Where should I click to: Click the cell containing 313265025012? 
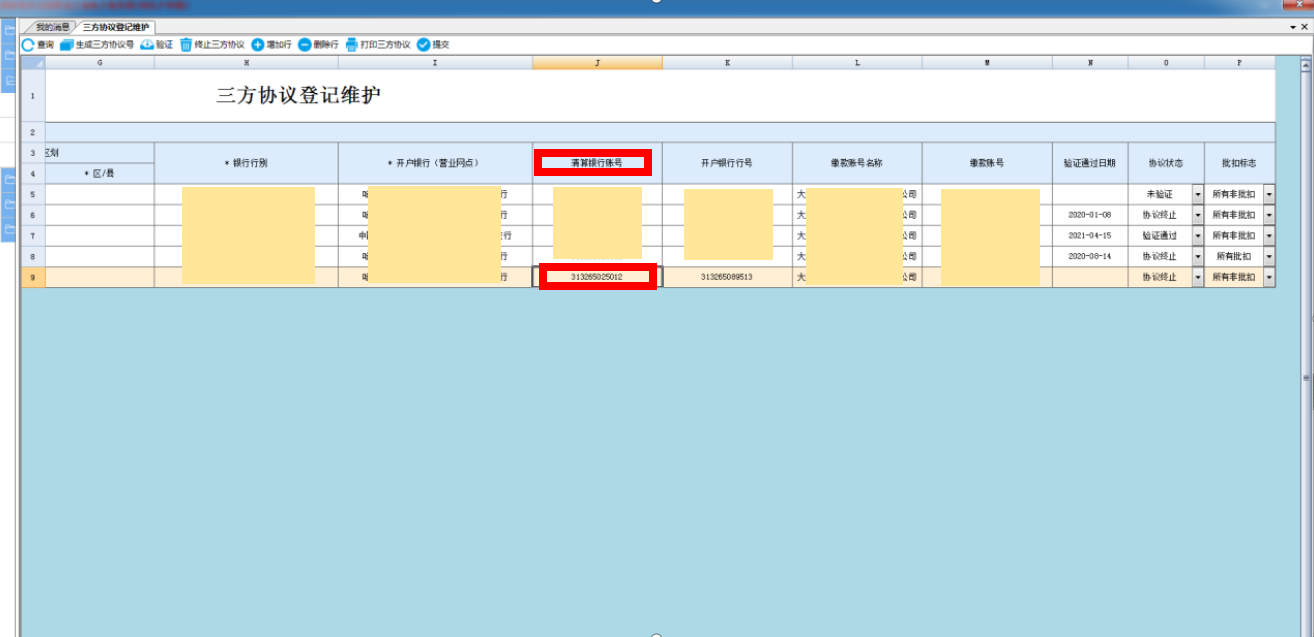point(597,277)
